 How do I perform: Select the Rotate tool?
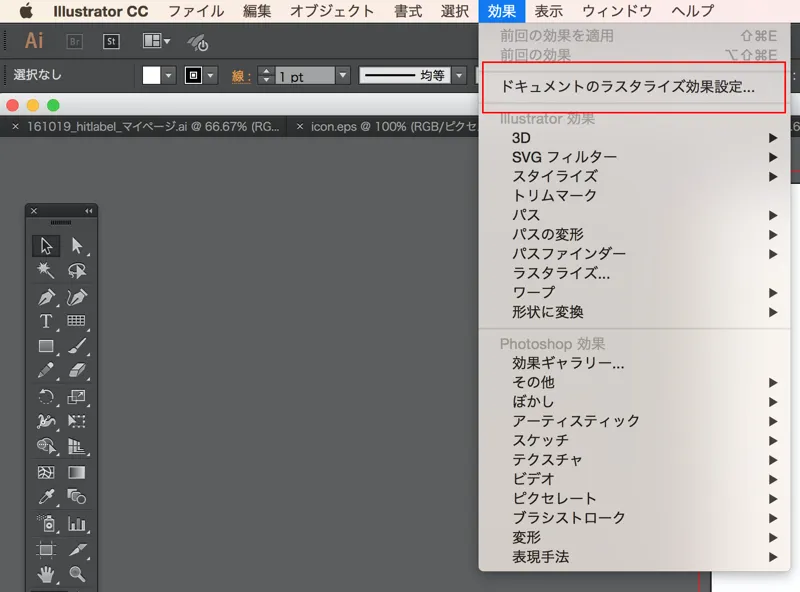(x=46, y=397)
